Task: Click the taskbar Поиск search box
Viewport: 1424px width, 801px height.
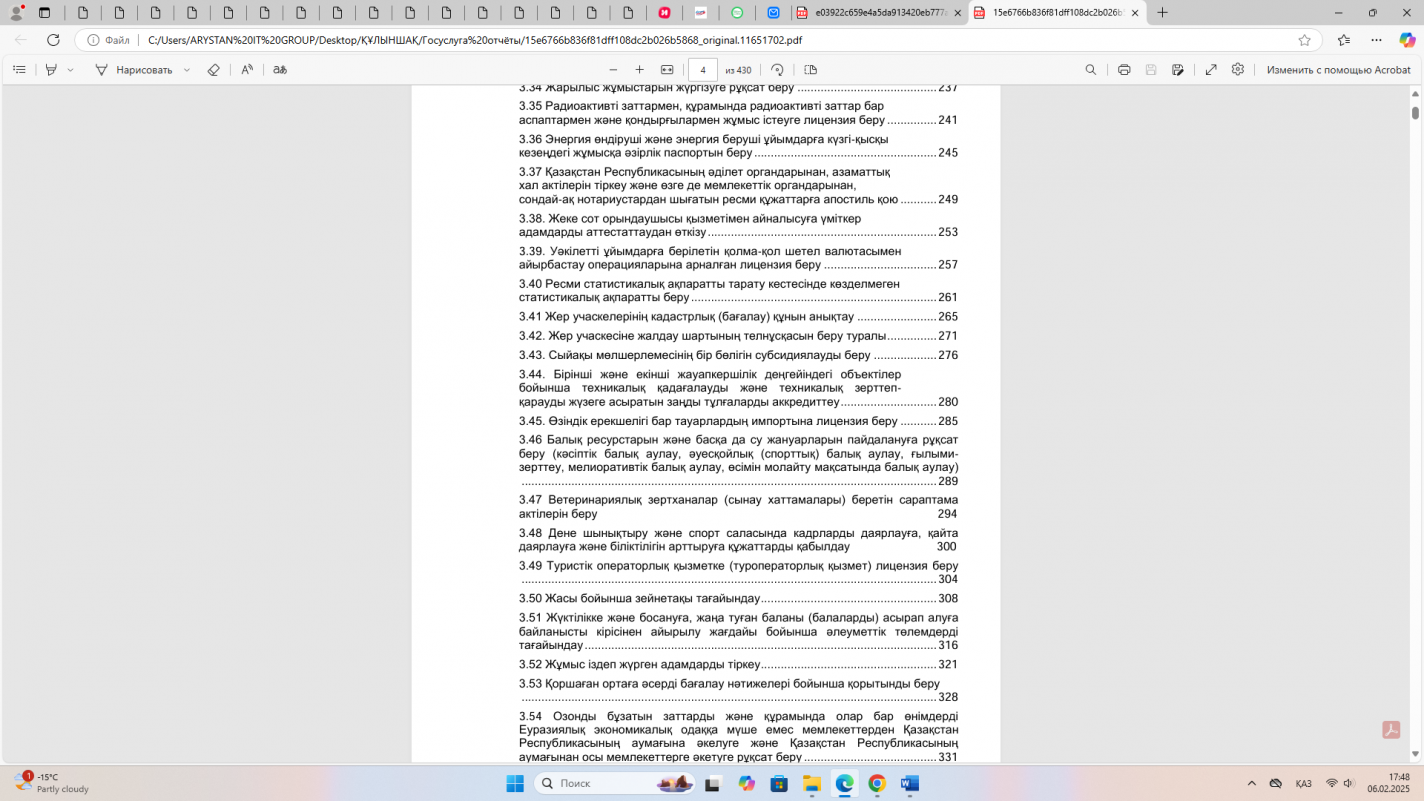Action: (x=615, y=783)
